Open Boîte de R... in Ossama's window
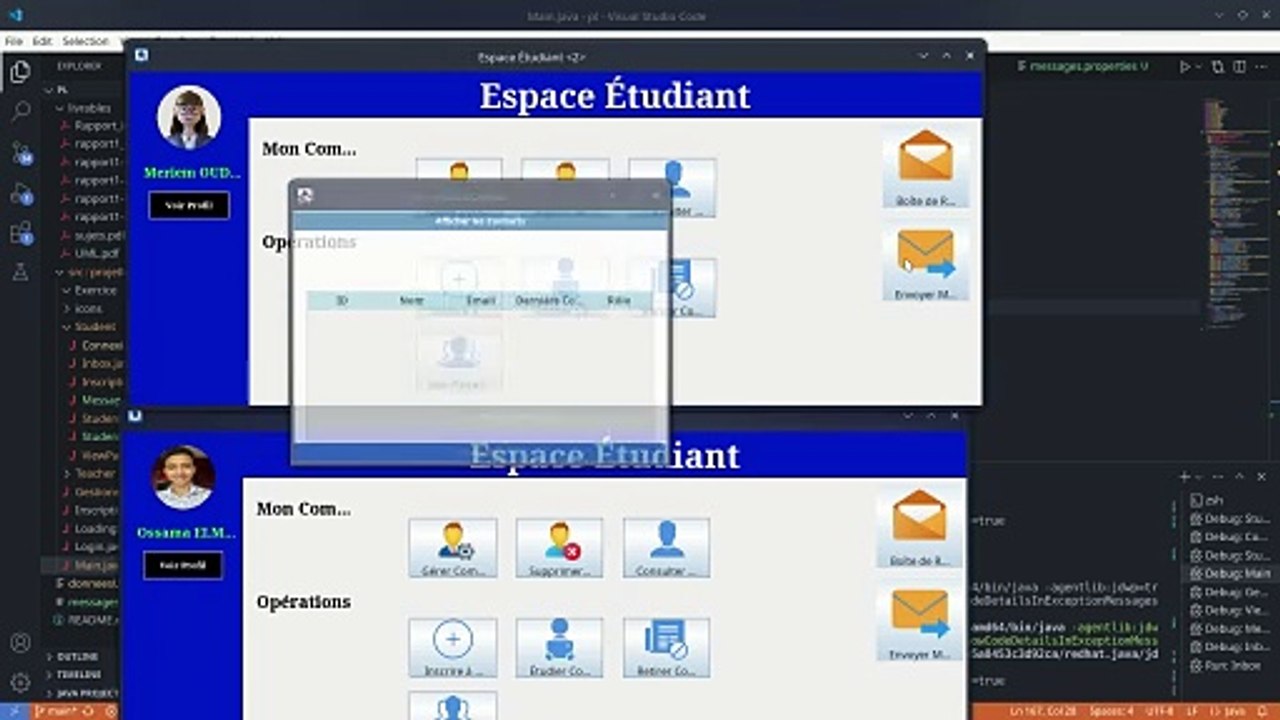1280x720 pixels. click(920, 527)
